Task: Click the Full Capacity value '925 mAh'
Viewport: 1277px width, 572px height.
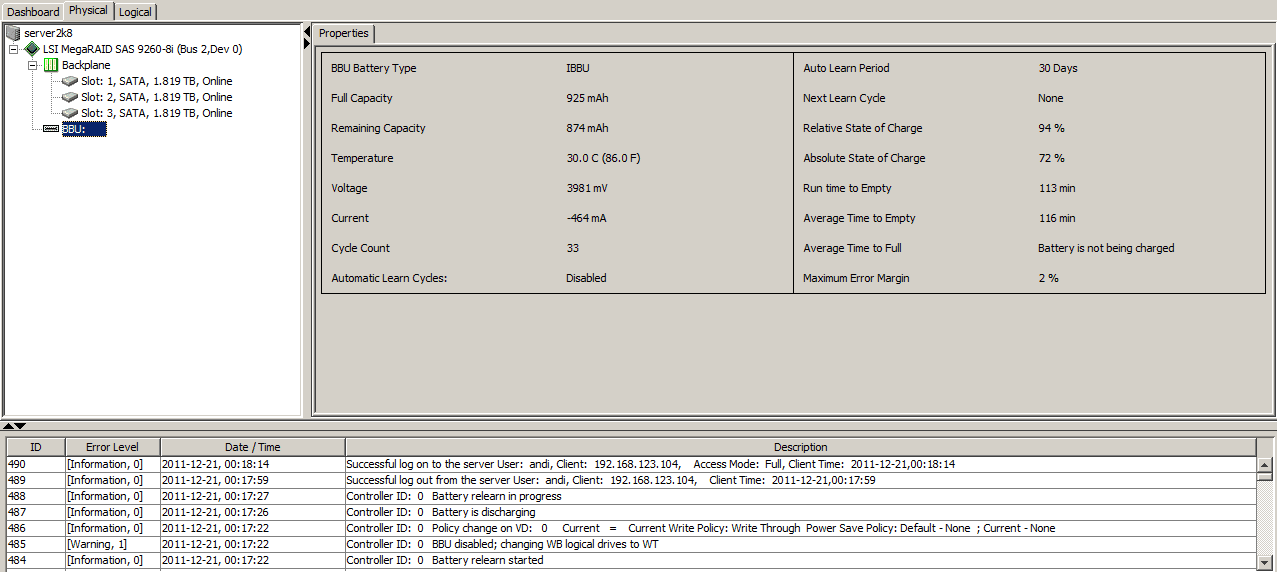Action: pos(587,98)
